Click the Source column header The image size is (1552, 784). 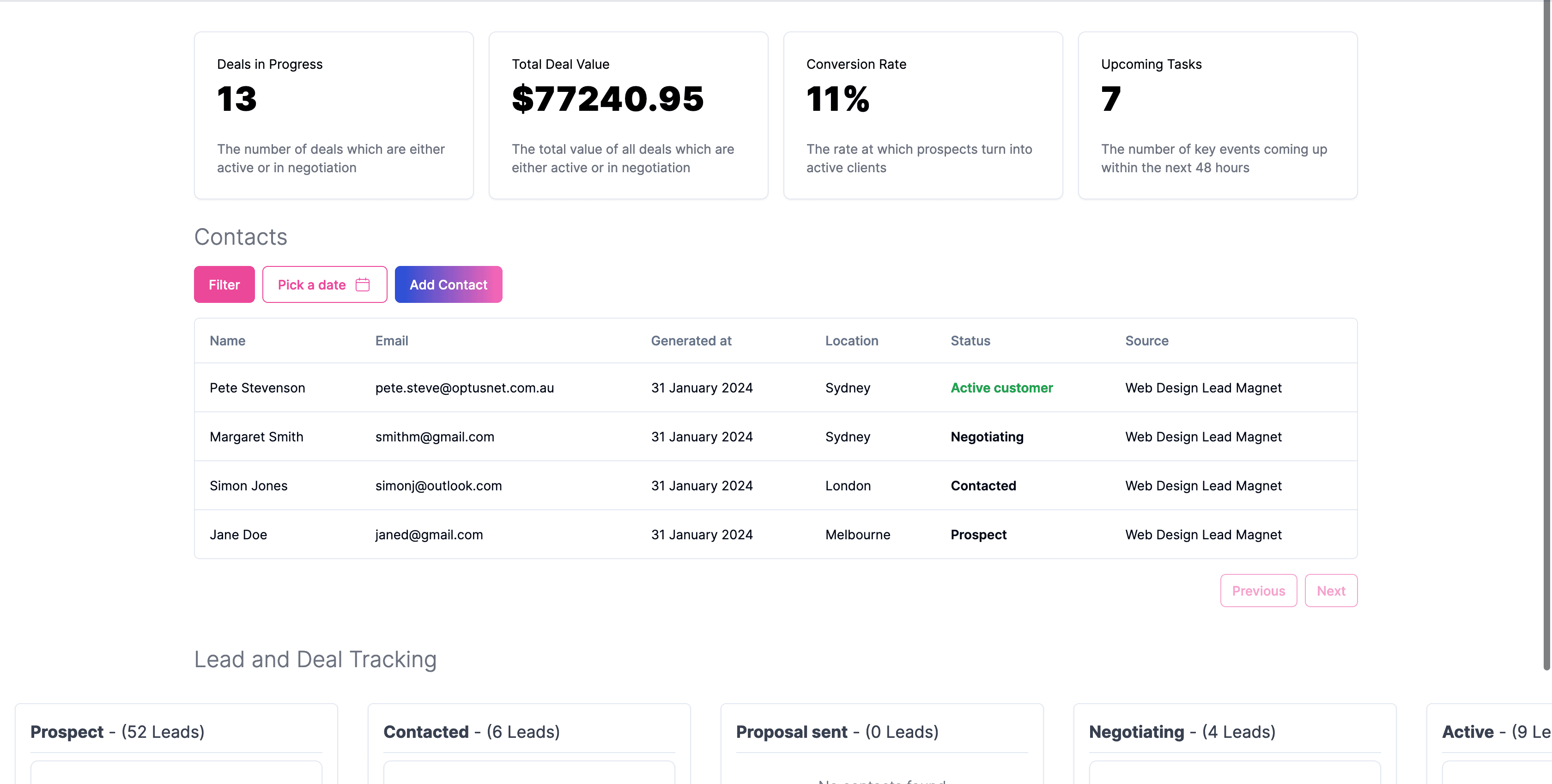click(x=1146, y=341)
